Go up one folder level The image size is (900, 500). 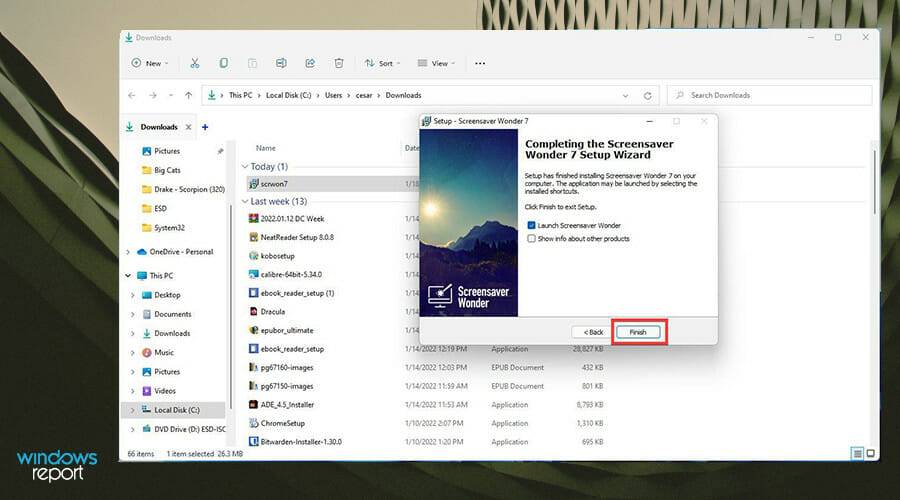tap(188, 95)
